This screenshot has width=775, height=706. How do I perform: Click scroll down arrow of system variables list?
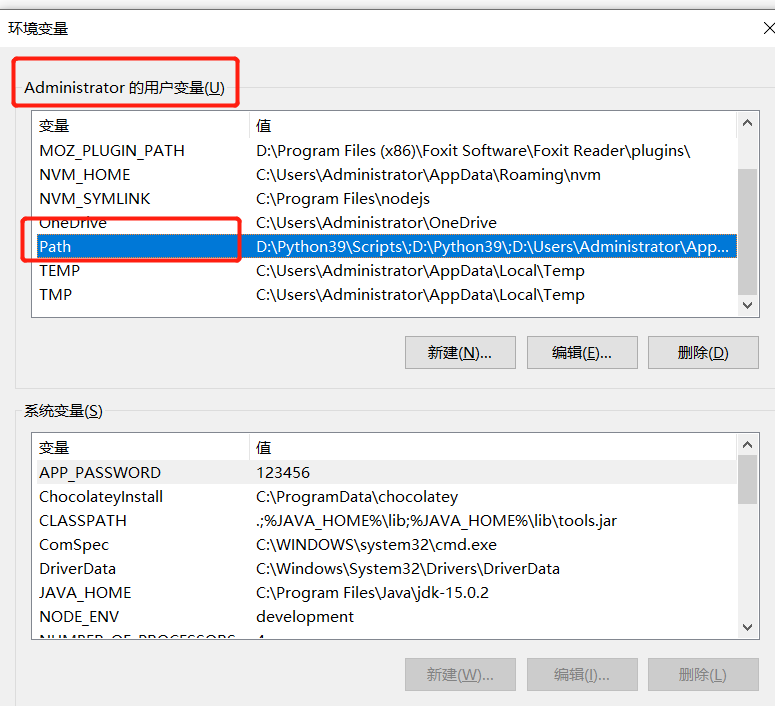(747, 627)
